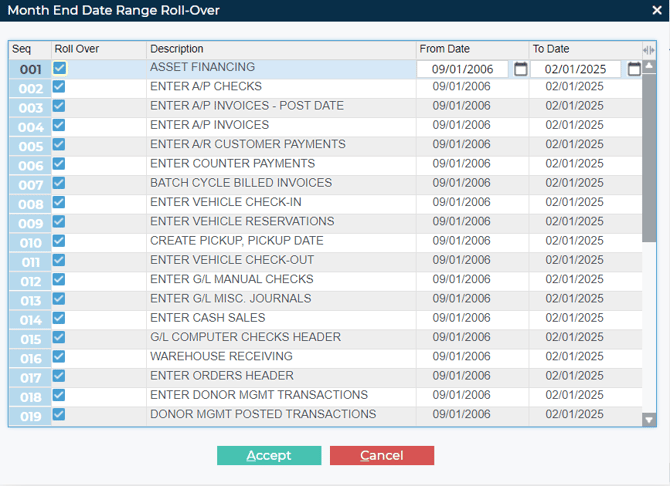Click the vertical scrollbar thumb
670x486 pixels.
pos(649,155)
